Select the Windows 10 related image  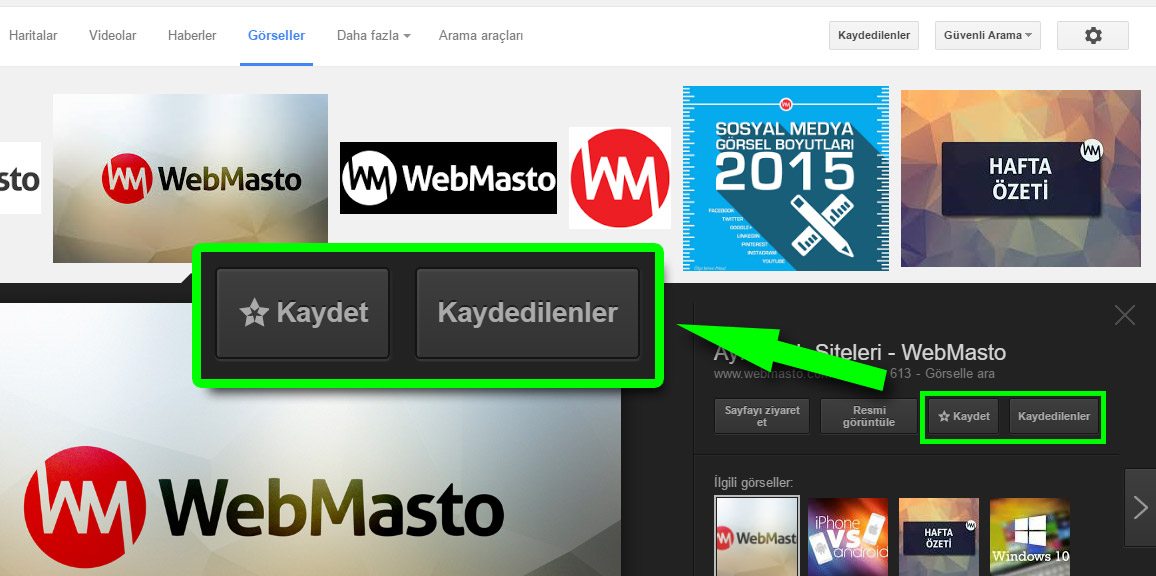click(x=1029, y=537)
